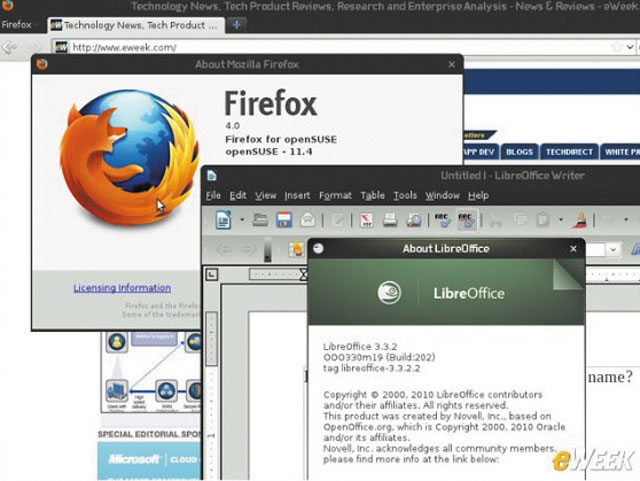The image size is (640, 481).
Task: Open the Tools menu in LibreOffice Writer
Action: point(405,196)
